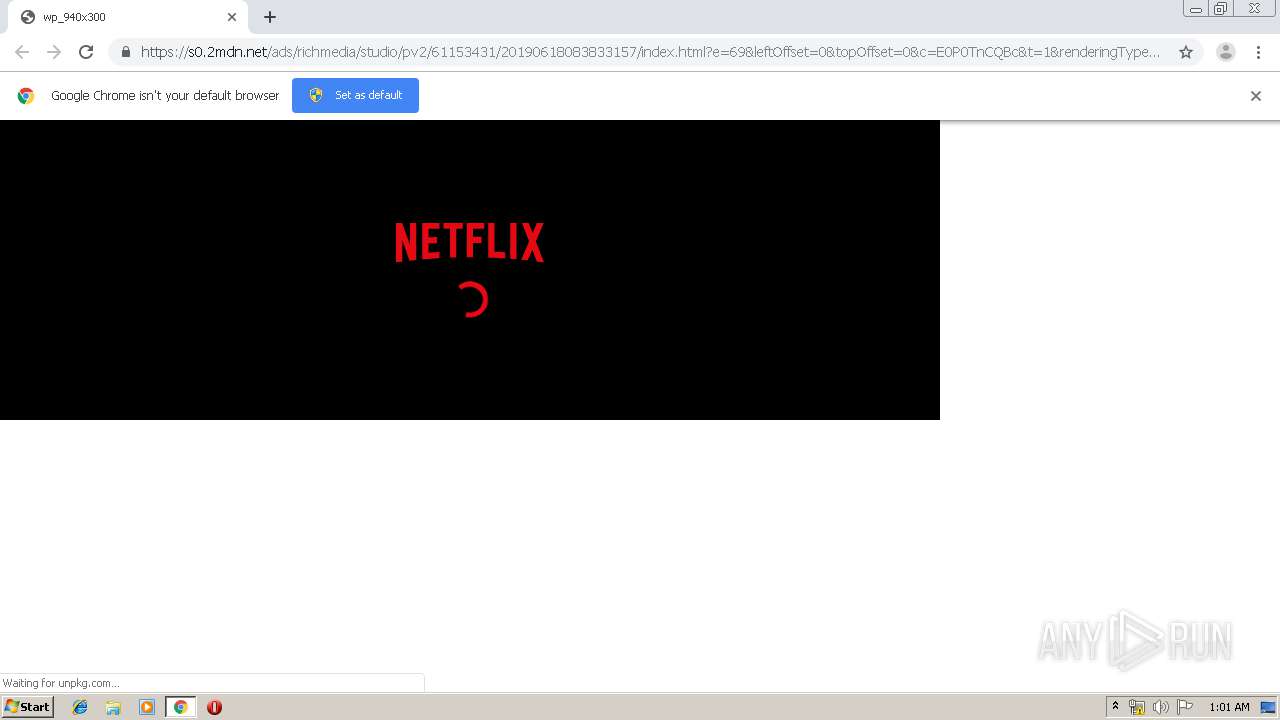Open Windows Media Player from taskbar

pyautogui.click(x=147, y=707)
